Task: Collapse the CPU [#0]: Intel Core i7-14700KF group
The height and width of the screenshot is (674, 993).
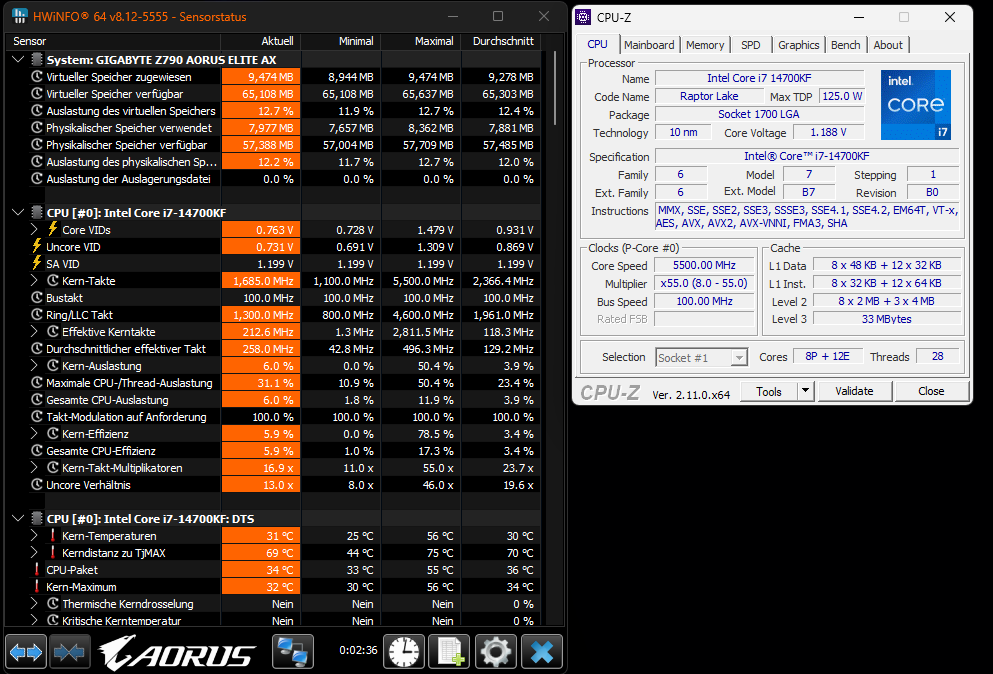Action: (x=18, y=212)
